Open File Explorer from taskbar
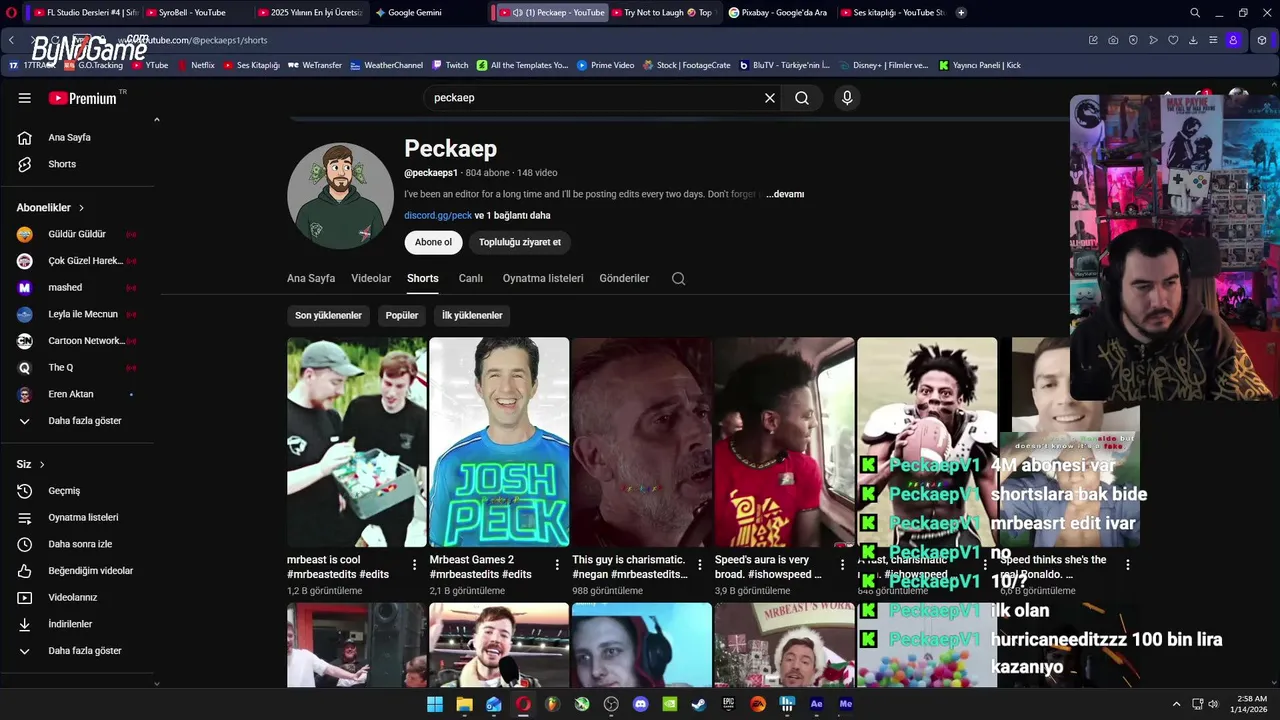 pos(464,704)
